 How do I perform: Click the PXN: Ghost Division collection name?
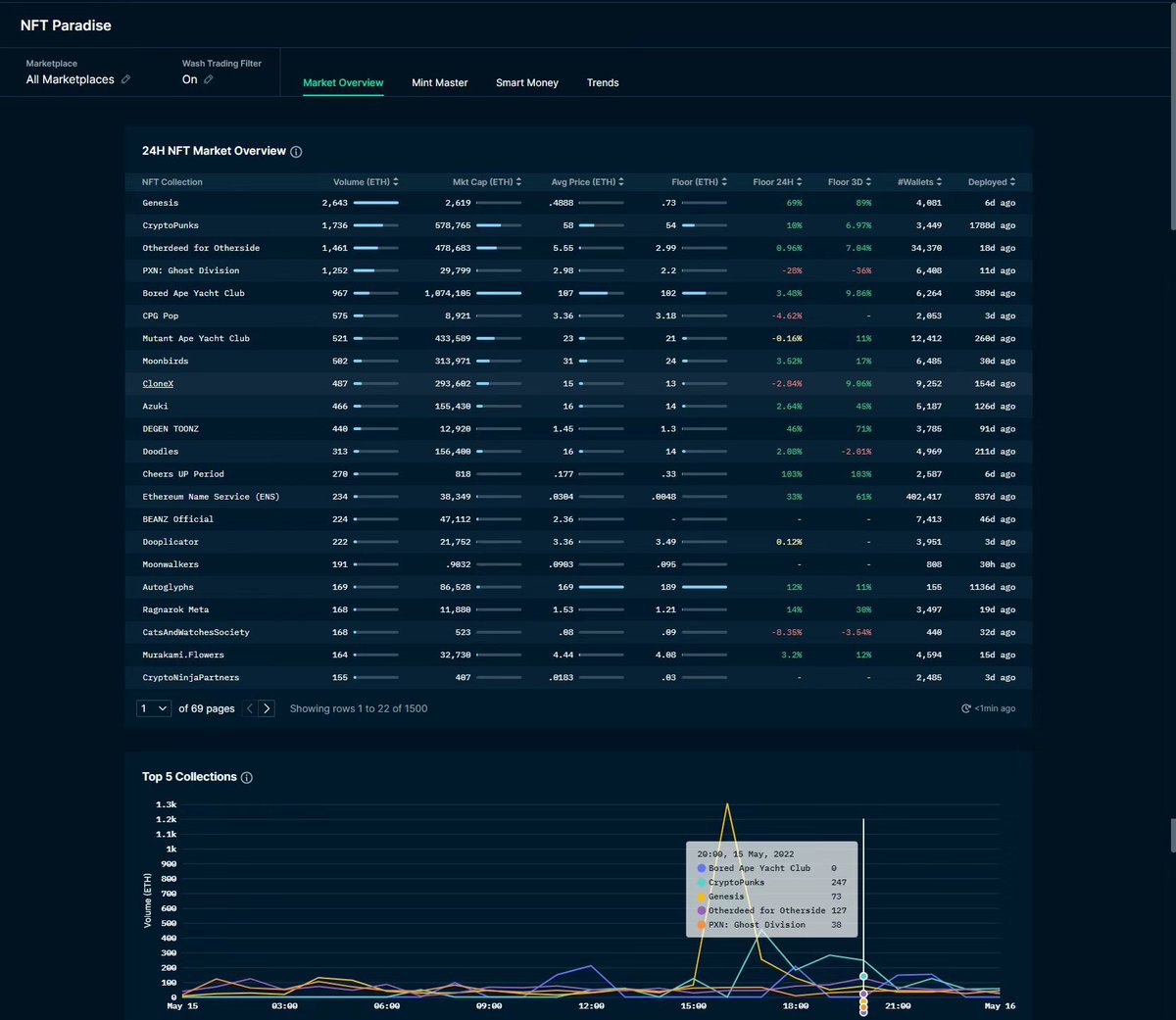(x=191, y=270)
